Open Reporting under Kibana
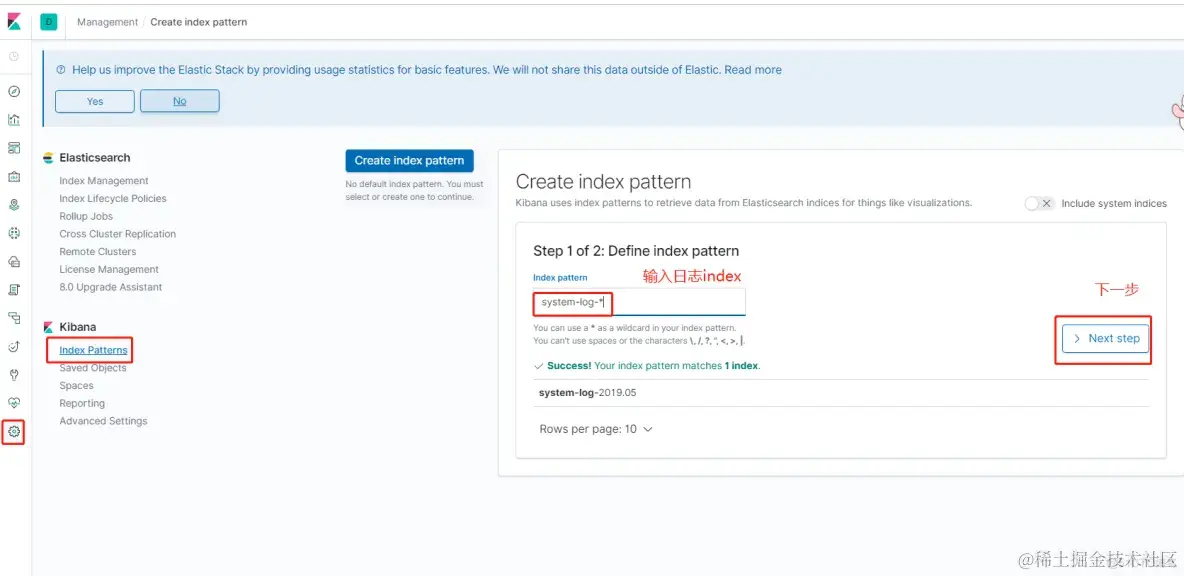1184x576 pixels. pos(82,403)
